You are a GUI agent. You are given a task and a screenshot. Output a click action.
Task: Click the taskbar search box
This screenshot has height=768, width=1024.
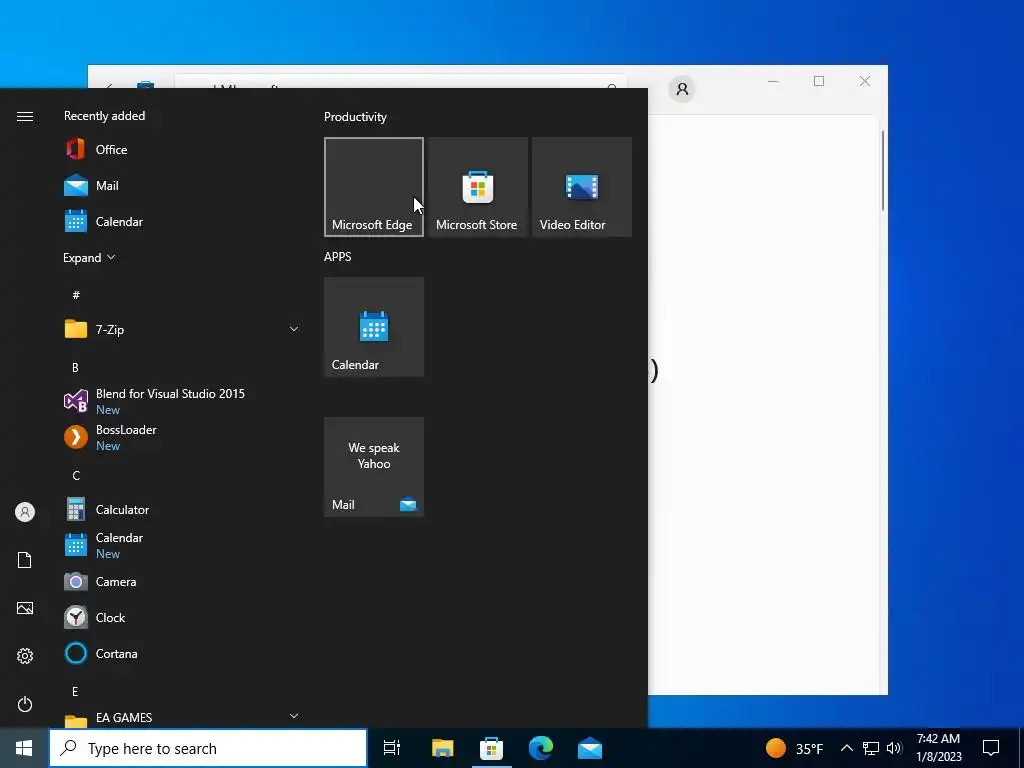208,748
